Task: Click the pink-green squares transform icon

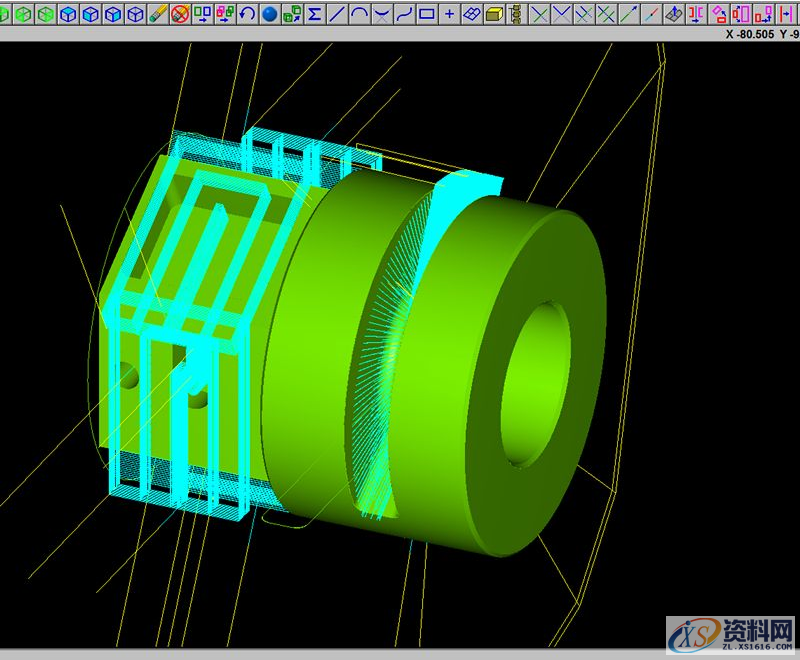Action: [x=225, y=14]
